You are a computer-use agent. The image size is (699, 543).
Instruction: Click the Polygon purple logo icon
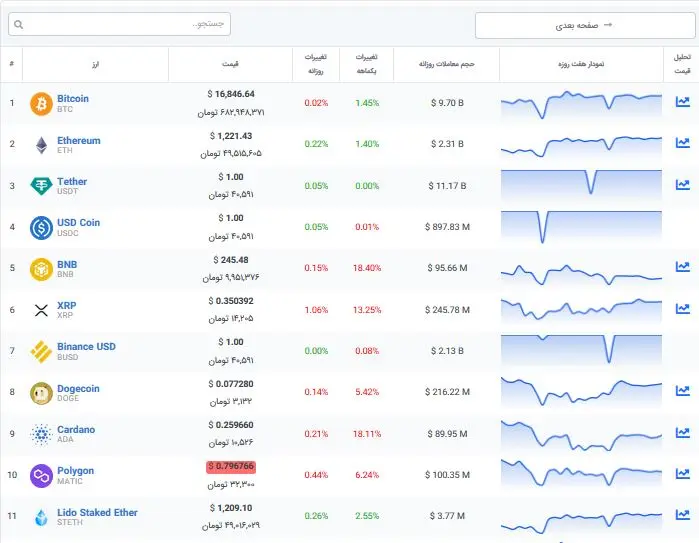pos(41,475)
